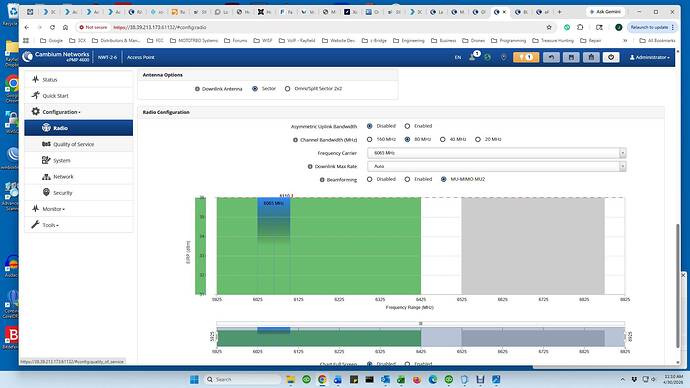
Task: Click the Downlink Antenna info icon
Action: point(197,89)
